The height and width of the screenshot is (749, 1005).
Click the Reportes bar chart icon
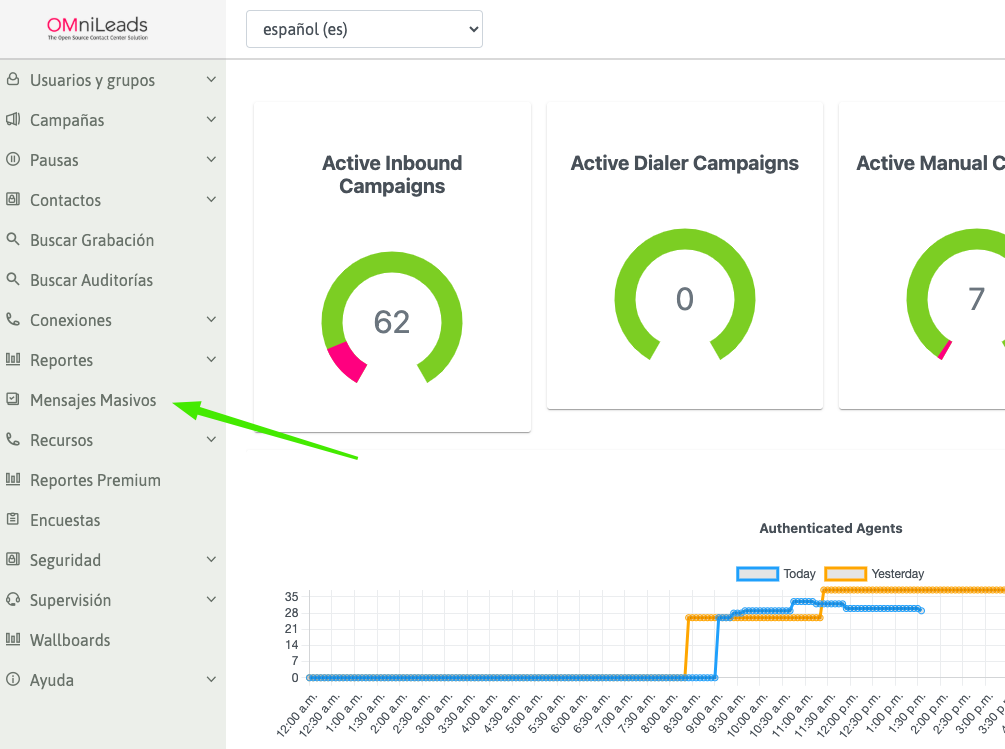[x=12, y=360]
